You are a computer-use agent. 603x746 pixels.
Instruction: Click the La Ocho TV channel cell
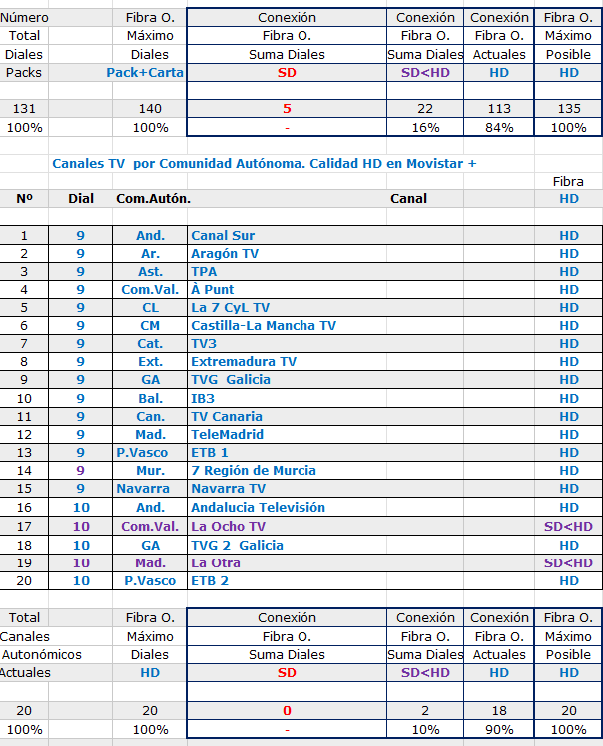click(228, 526)
